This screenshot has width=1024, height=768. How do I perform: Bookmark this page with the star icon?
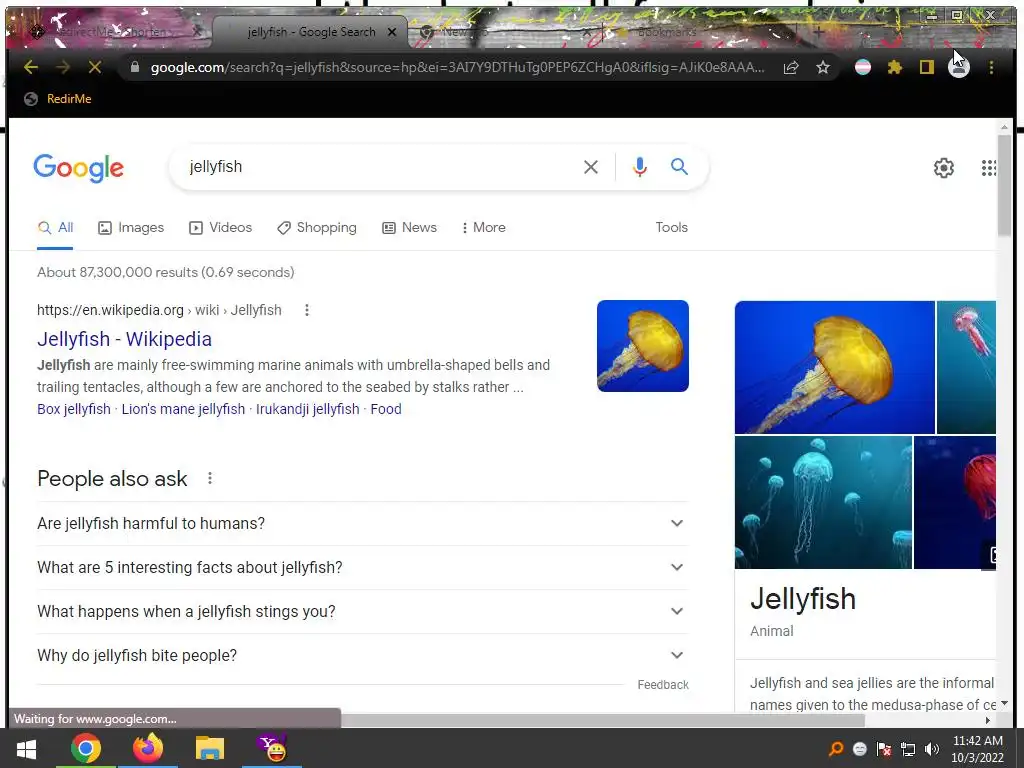coord(823,67)
